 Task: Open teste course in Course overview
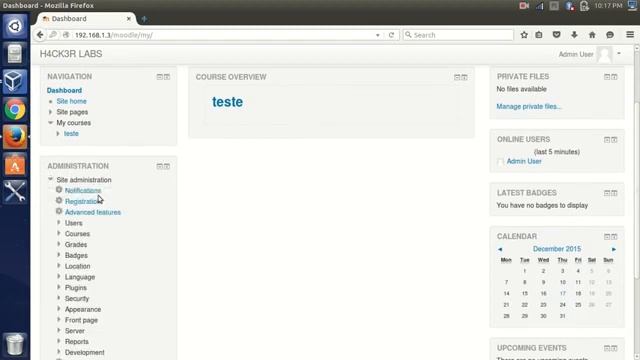click(x=227, y=102)
